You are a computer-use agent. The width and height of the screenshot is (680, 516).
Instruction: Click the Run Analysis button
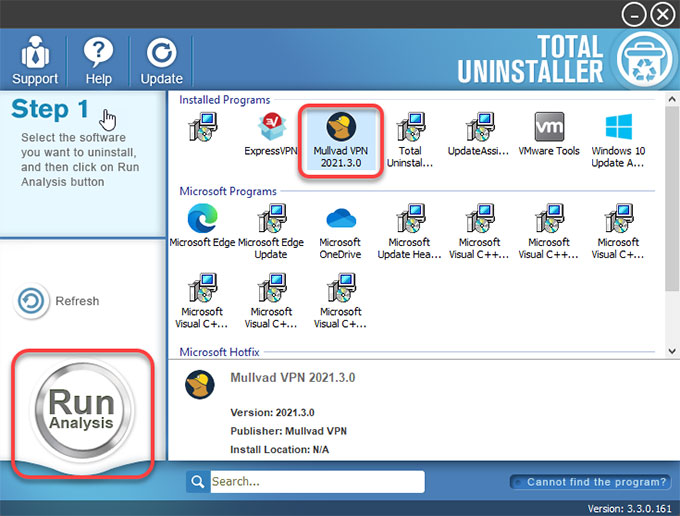(81, 410)
